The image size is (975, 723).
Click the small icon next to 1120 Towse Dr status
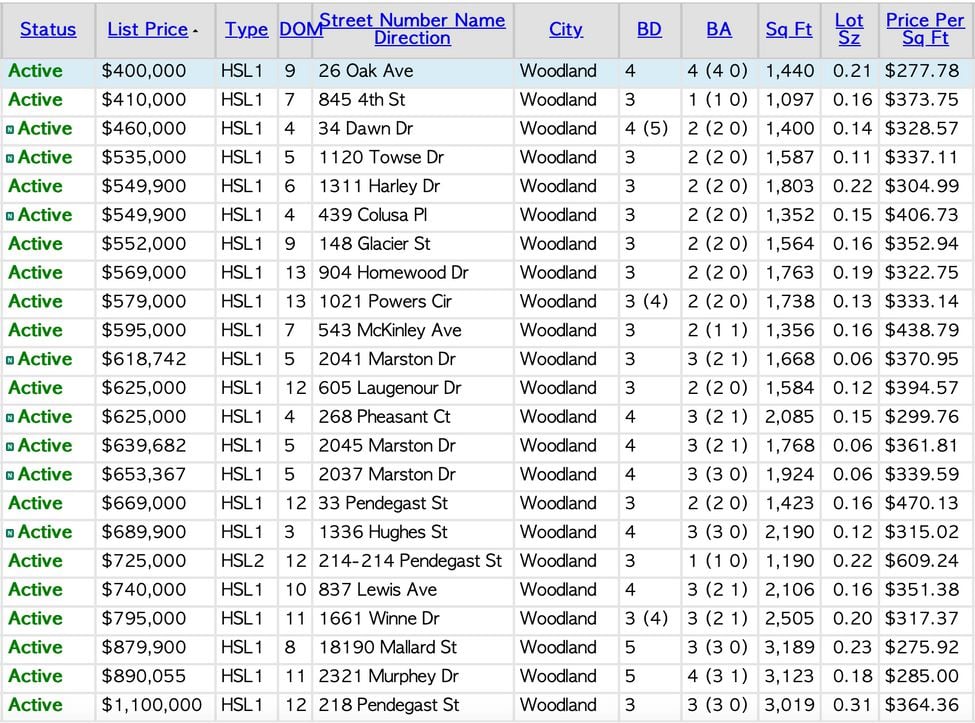10,159
